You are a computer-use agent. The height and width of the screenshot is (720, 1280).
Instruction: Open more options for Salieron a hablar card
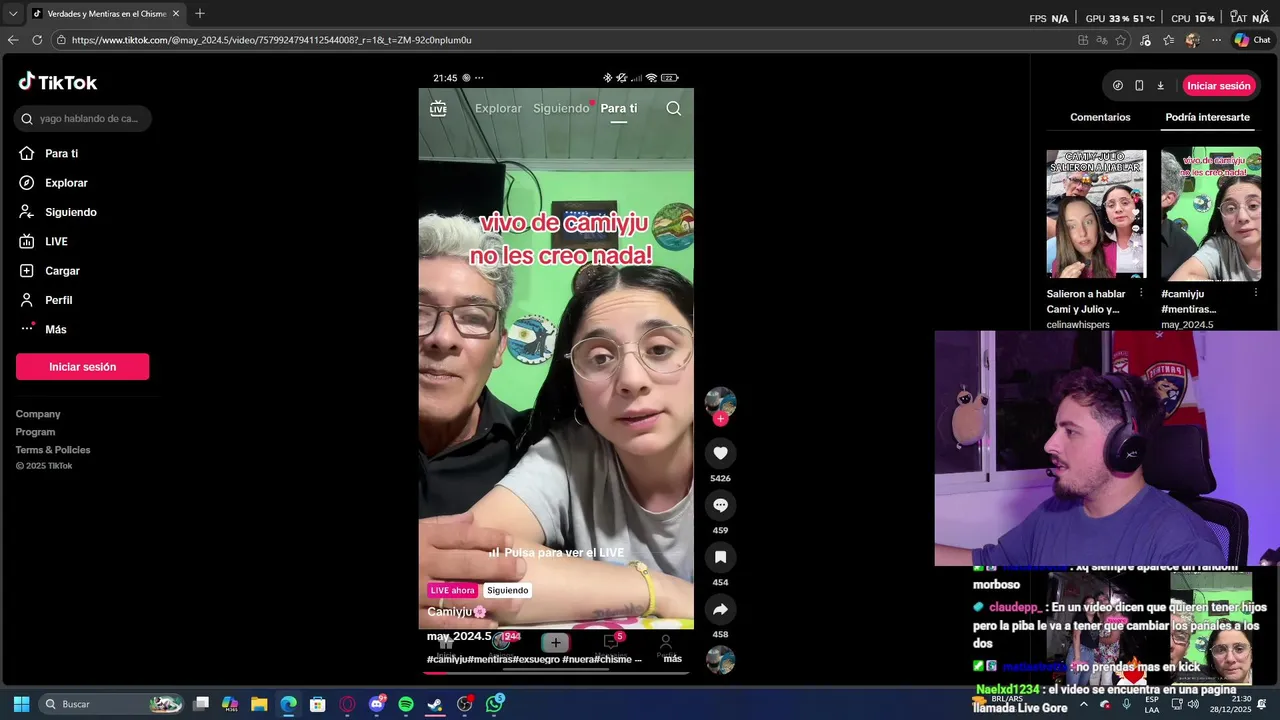tap(1141, 293)
